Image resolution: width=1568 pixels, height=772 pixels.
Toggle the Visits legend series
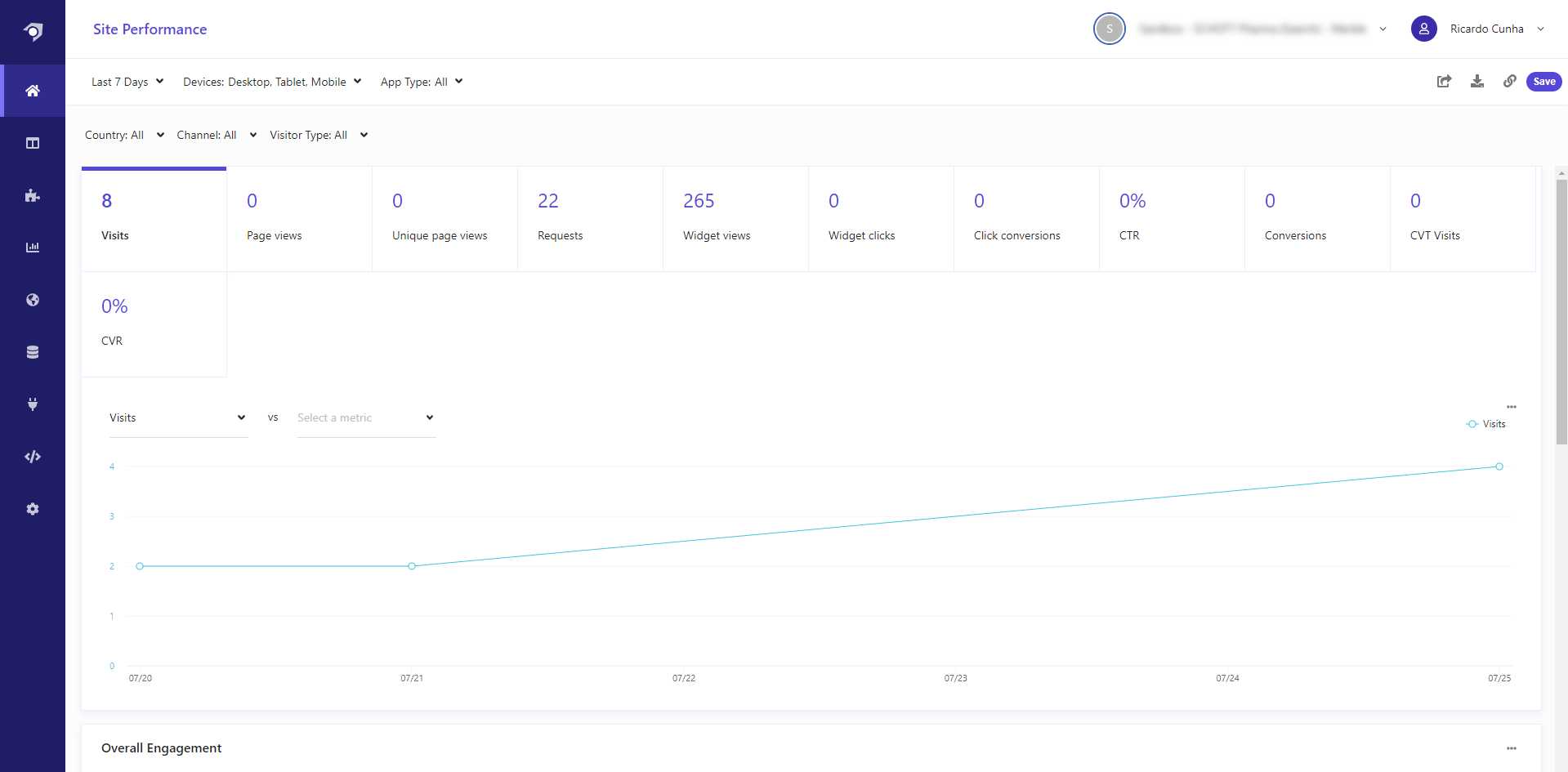click(x=1486, y=424)
